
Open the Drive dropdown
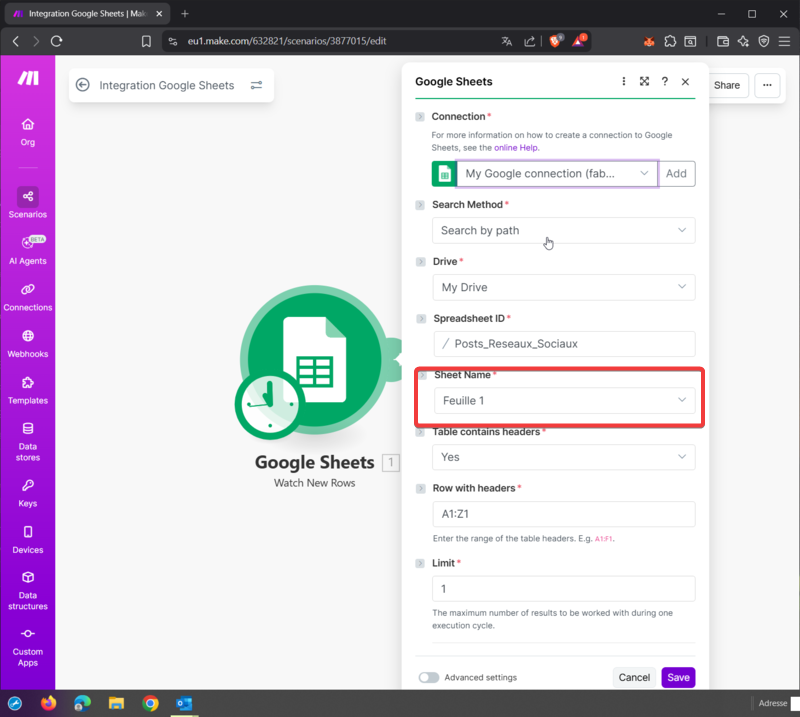coord(563,287)
